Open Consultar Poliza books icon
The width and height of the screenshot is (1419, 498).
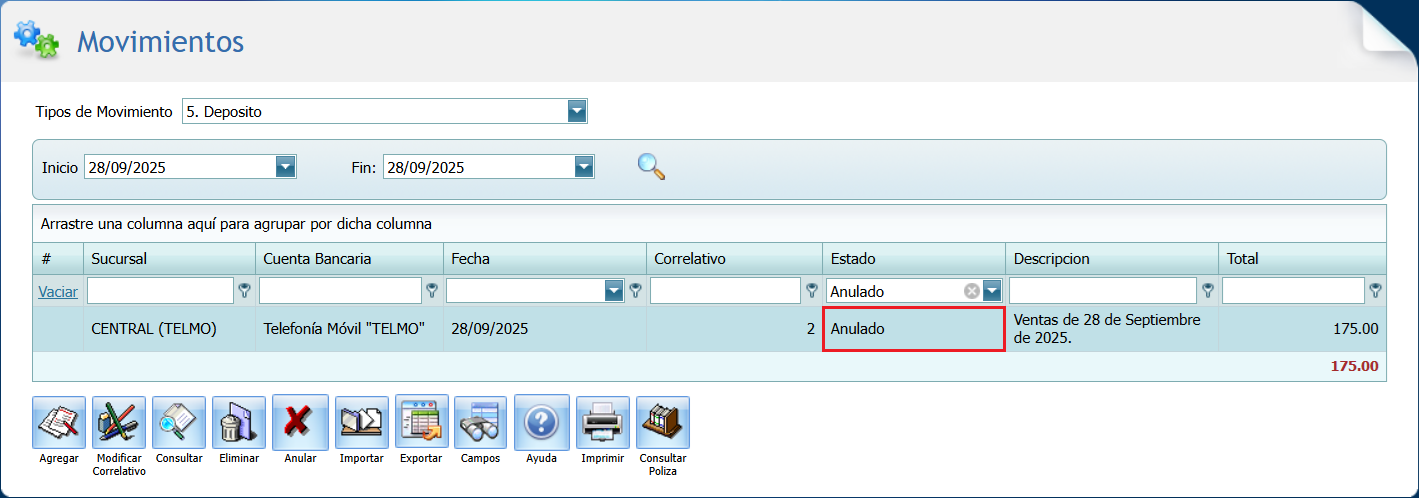tap(662, 423)
